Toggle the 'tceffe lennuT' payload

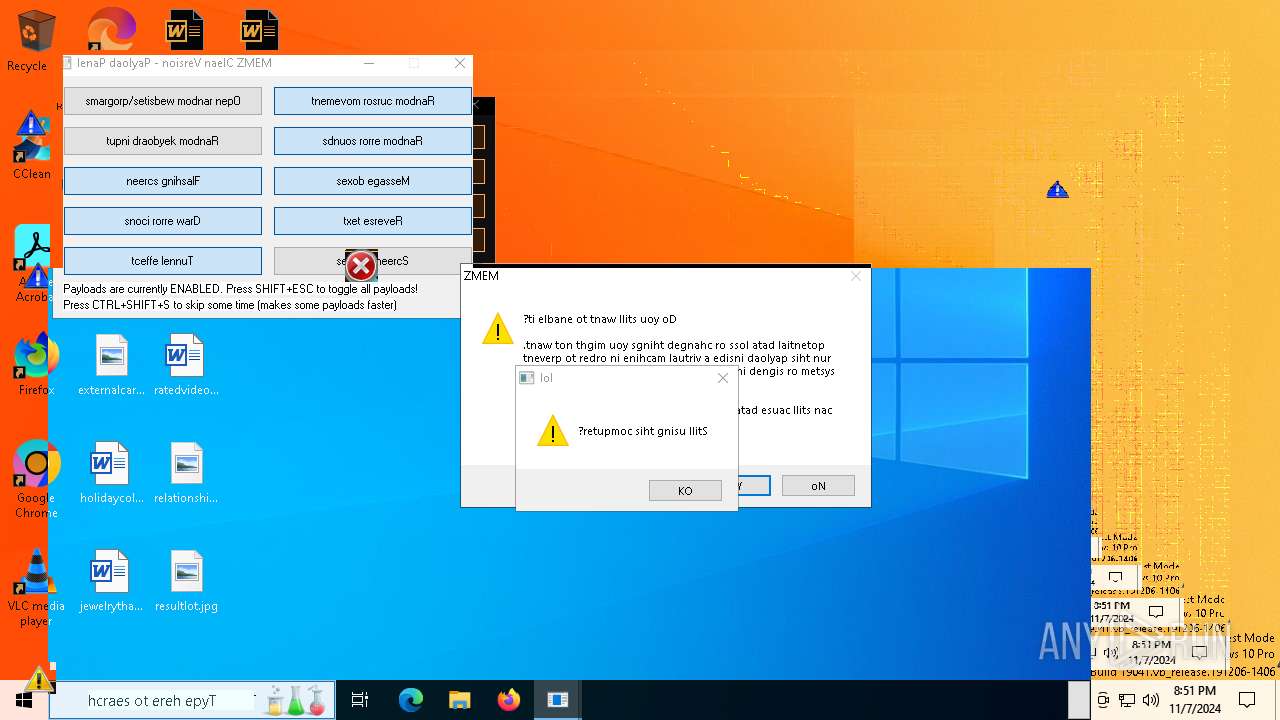163,261
